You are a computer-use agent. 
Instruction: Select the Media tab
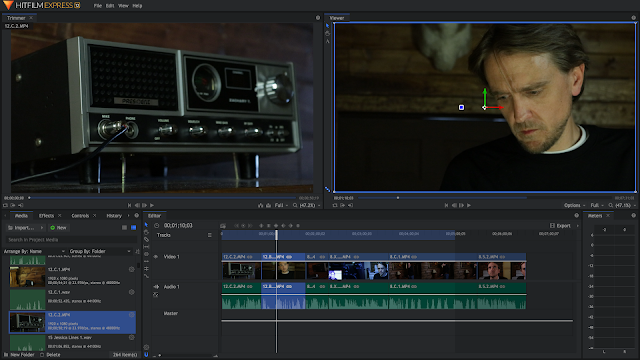(x=21, y=216)
